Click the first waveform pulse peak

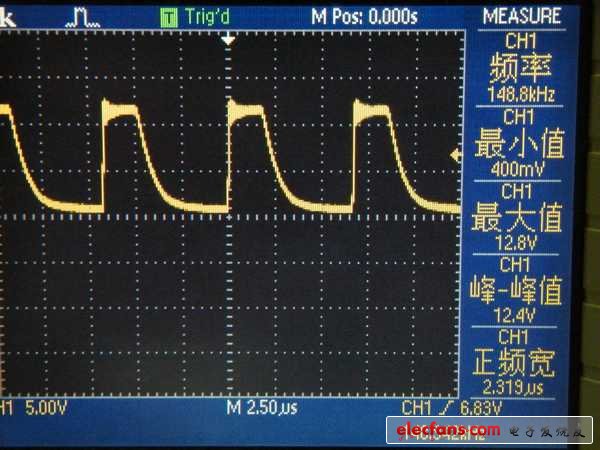pyautogui.click(x=122, y=109)
